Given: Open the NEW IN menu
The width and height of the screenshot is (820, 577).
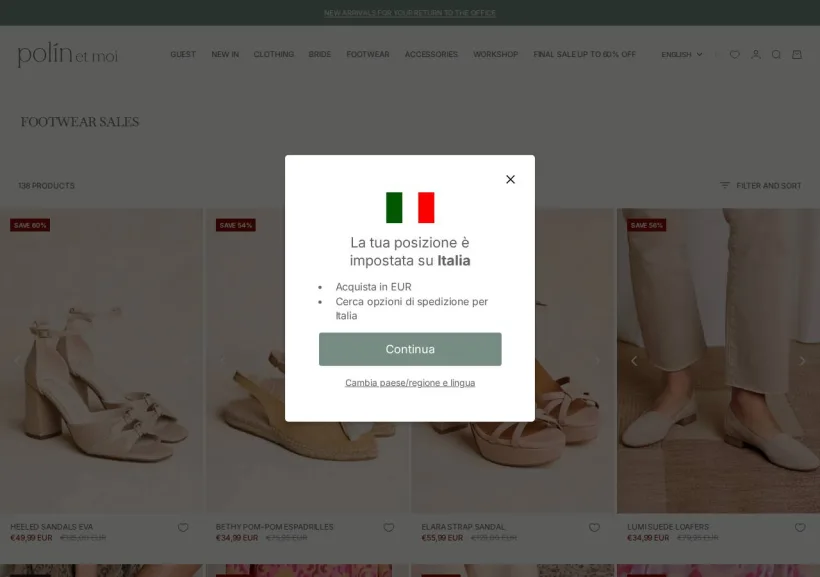Looking at the screenshot, I should [225, 54].
